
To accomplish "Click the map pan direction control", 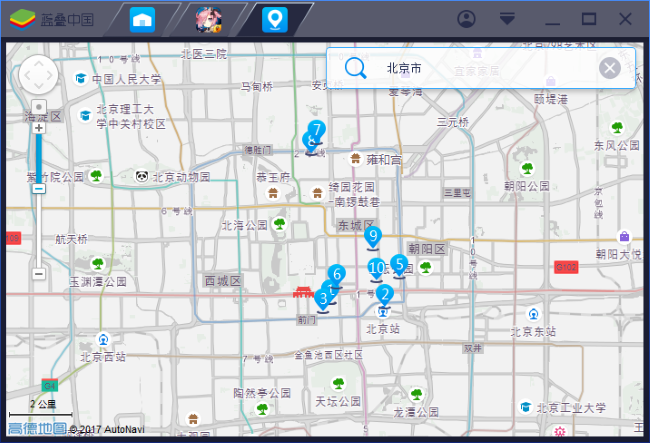I will pyautogui.click(x=38, y=75).
